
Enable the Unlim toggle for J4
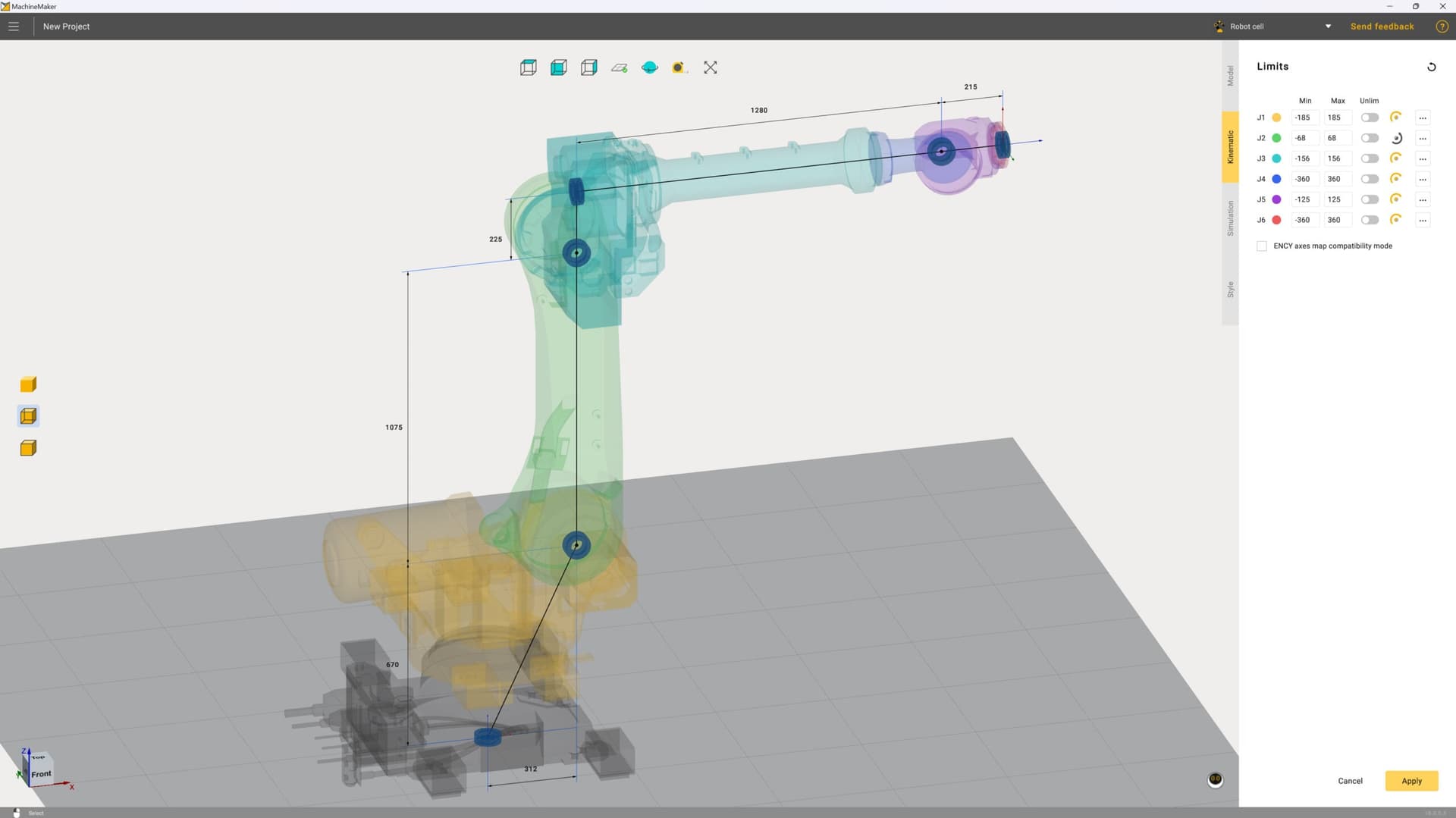pos(1370,179)
